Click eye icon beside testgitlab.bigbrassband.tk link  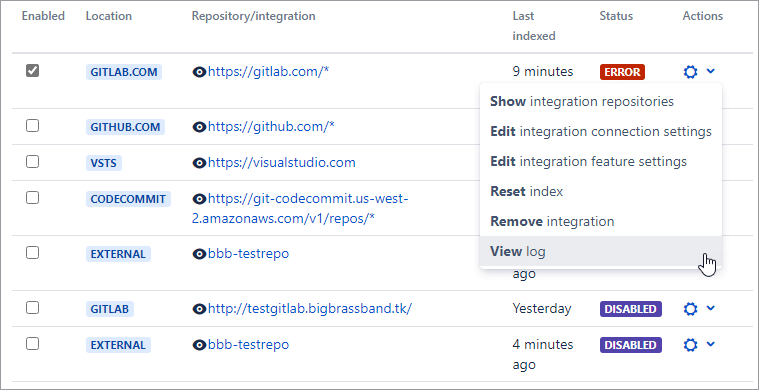click(199, 309)
